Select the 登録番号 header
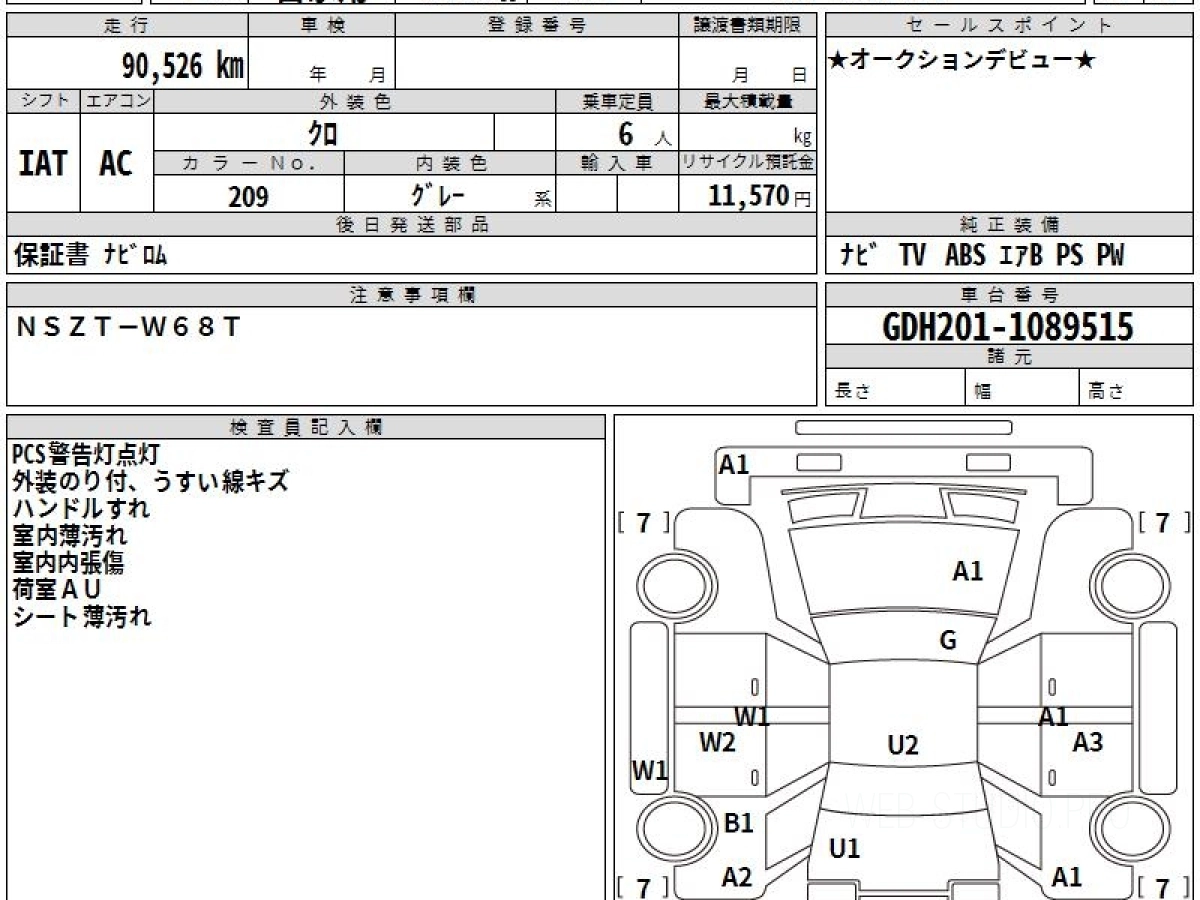 pyautogui.click(x=537, y=26)
